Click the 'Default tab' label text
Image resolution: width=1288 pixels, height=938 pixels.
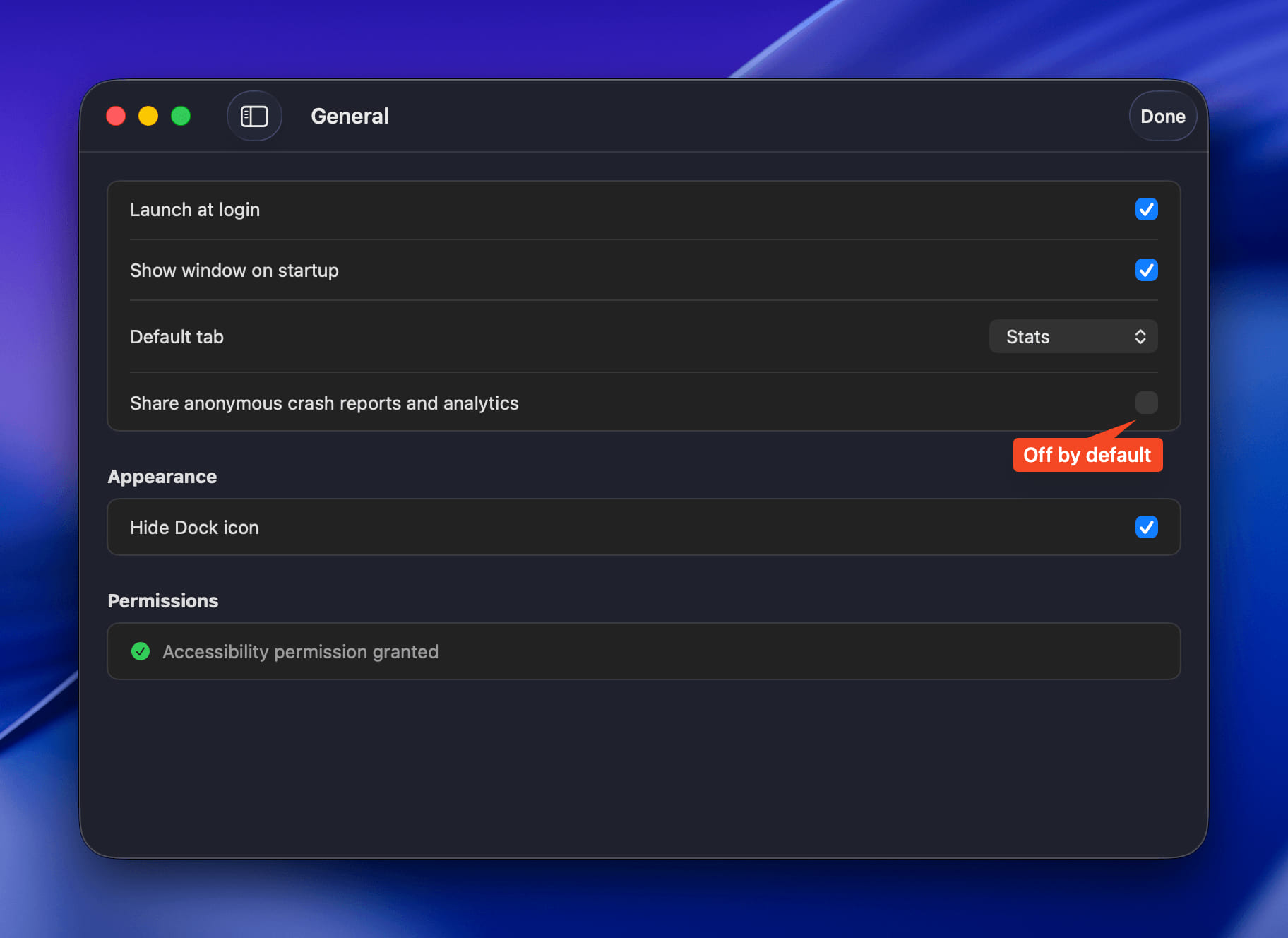(177, 337)
